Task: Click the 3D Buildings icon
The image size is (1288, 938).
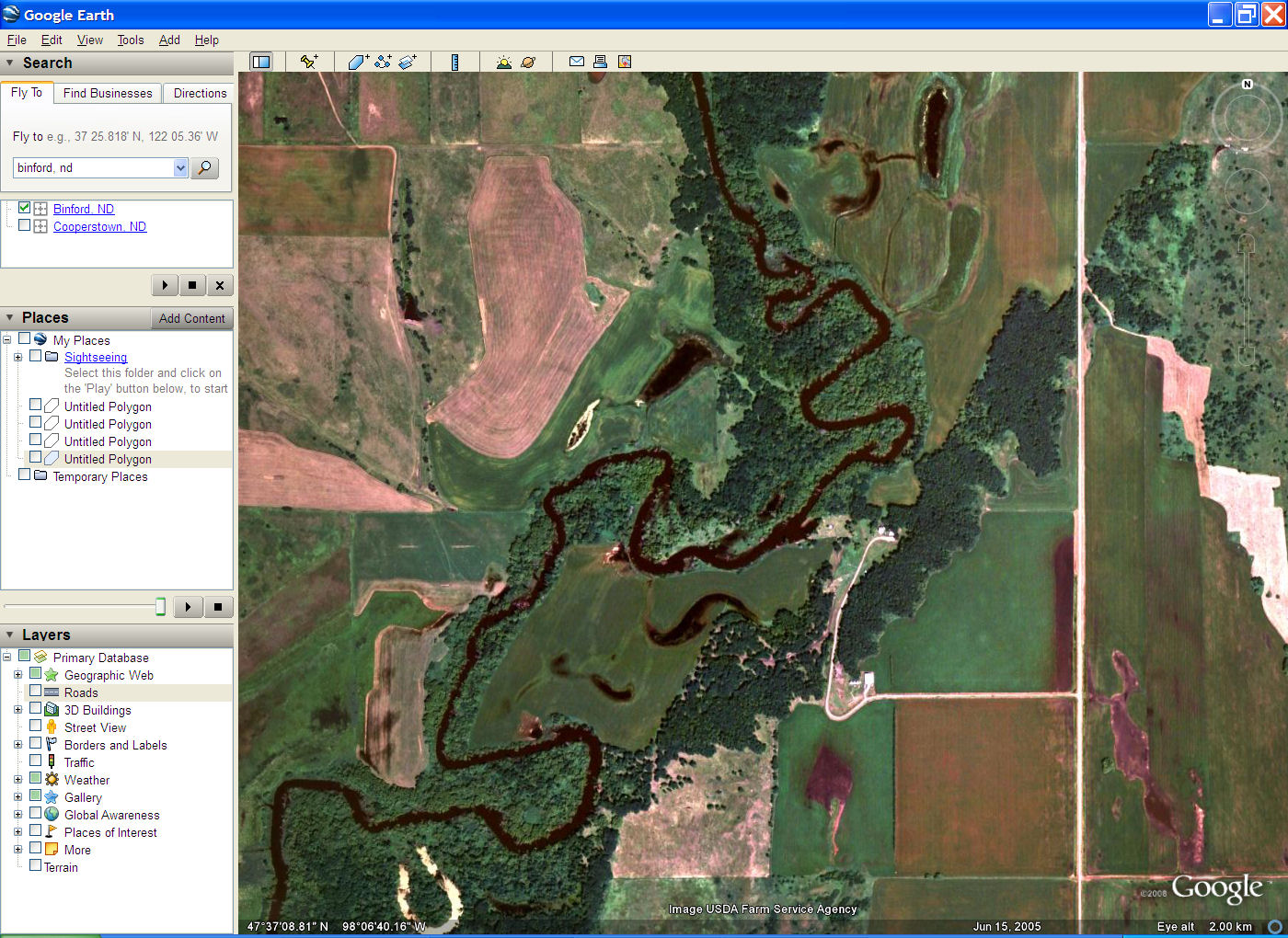Action: (52, 709)
